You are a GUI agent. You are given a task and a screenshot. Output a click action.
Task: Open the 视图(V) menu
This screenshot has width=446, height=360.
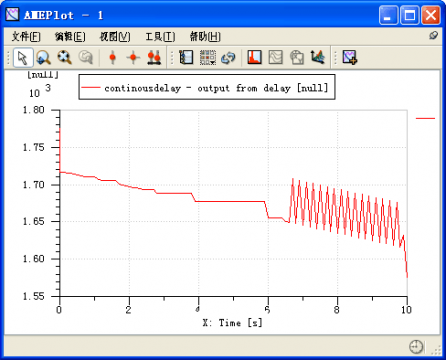115,36
